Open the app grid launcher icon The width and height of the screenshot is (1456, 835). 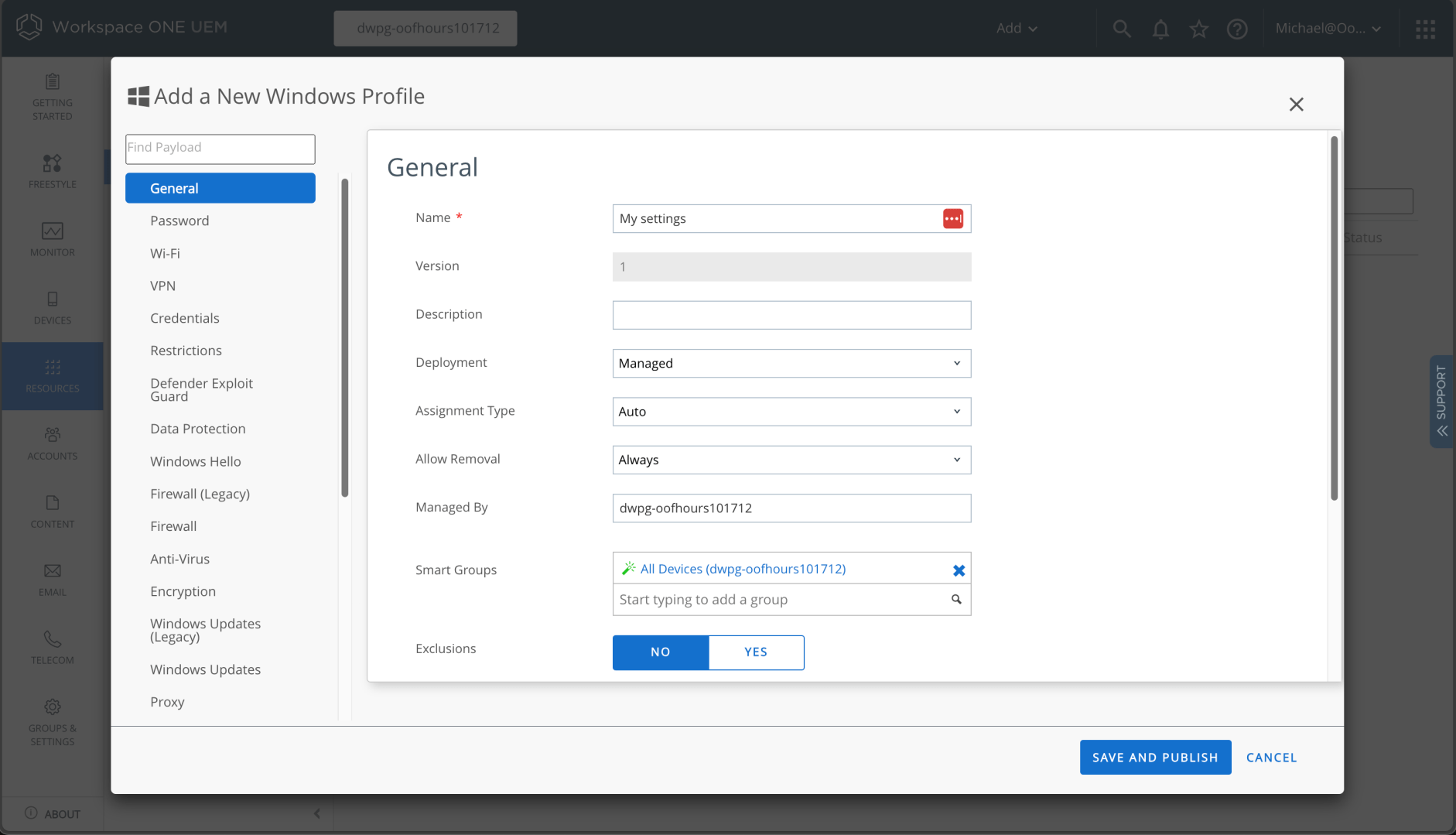(x=1425, y=29)
